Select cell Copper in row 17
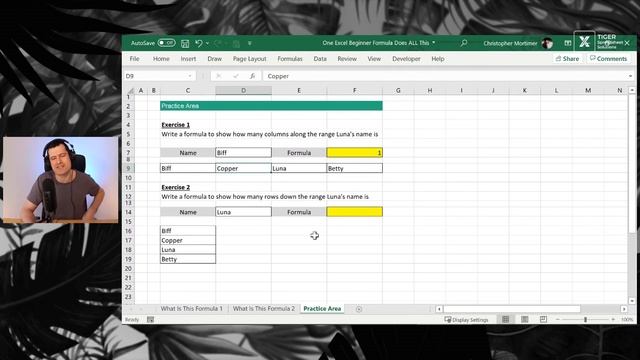Image resolution: width=640 pixels, height=360 pixels. click(188, 240)
